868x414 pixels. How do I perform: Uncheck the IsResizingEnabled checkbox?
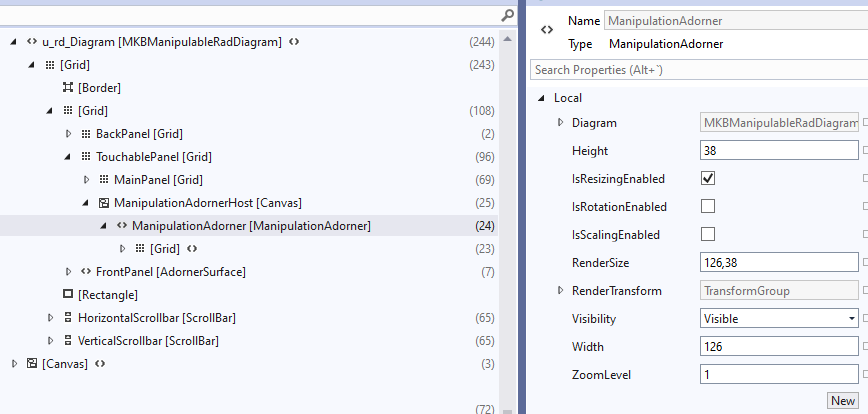coord(708,179)
